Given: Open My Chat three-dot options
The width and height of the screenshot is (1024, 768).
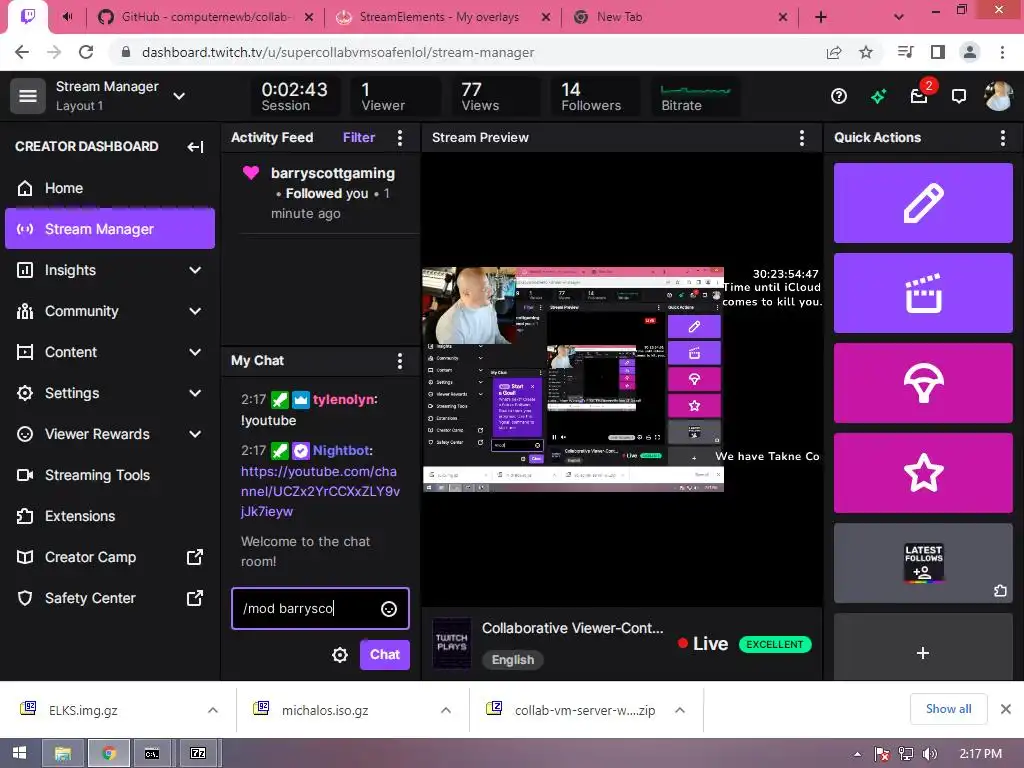Looking at the screenshot, I should click(400, 361).
